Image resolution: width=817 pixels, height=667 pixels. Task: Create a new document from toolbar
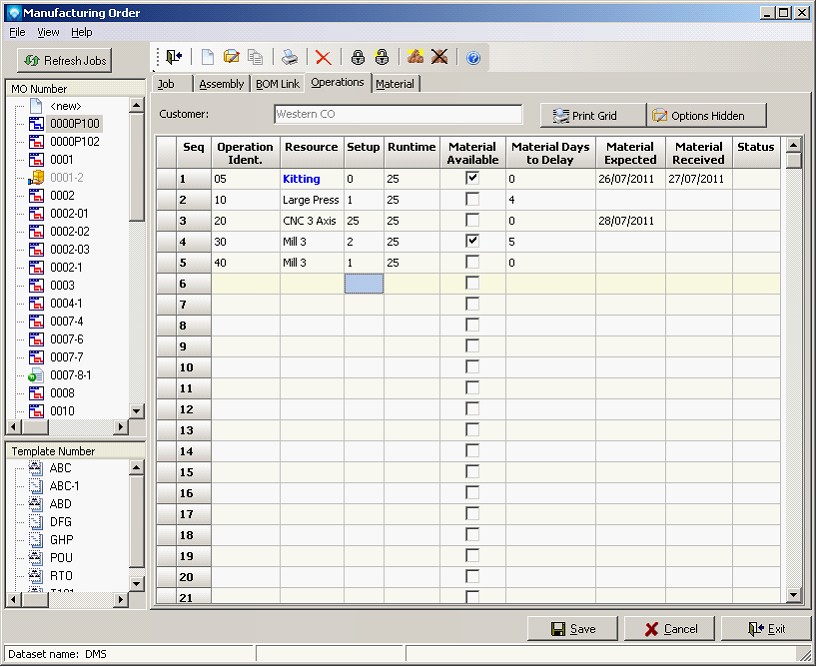coord(208,58)
